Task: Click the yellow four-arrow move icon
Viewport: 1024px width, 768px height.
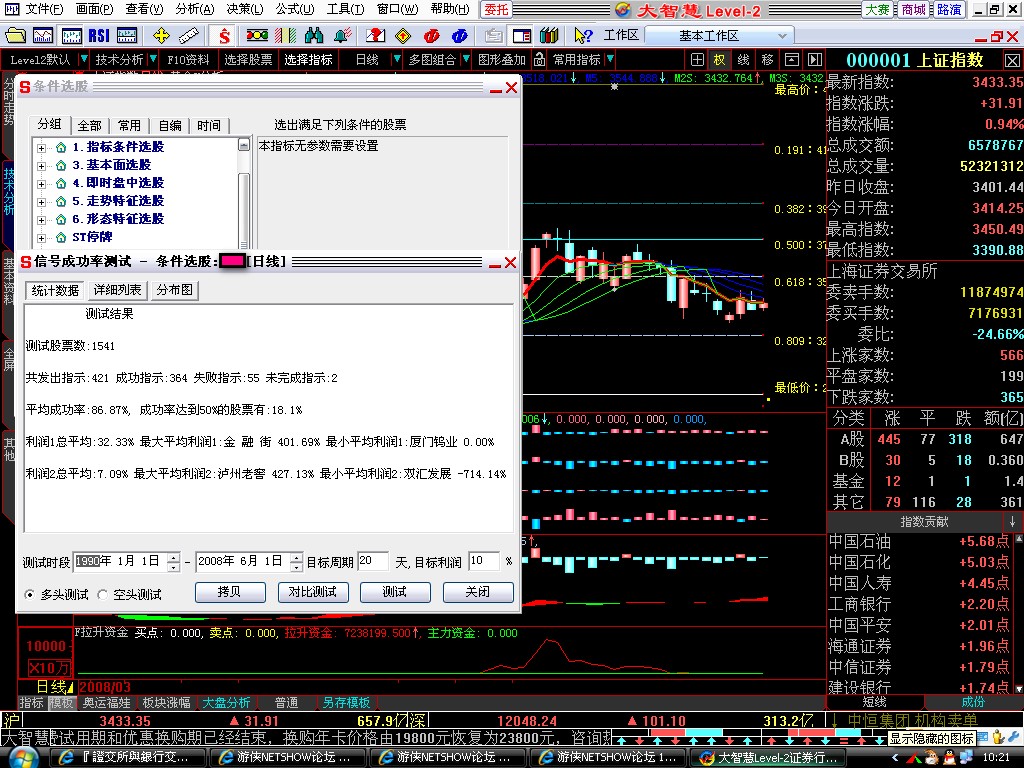Action: coord(162,35)
